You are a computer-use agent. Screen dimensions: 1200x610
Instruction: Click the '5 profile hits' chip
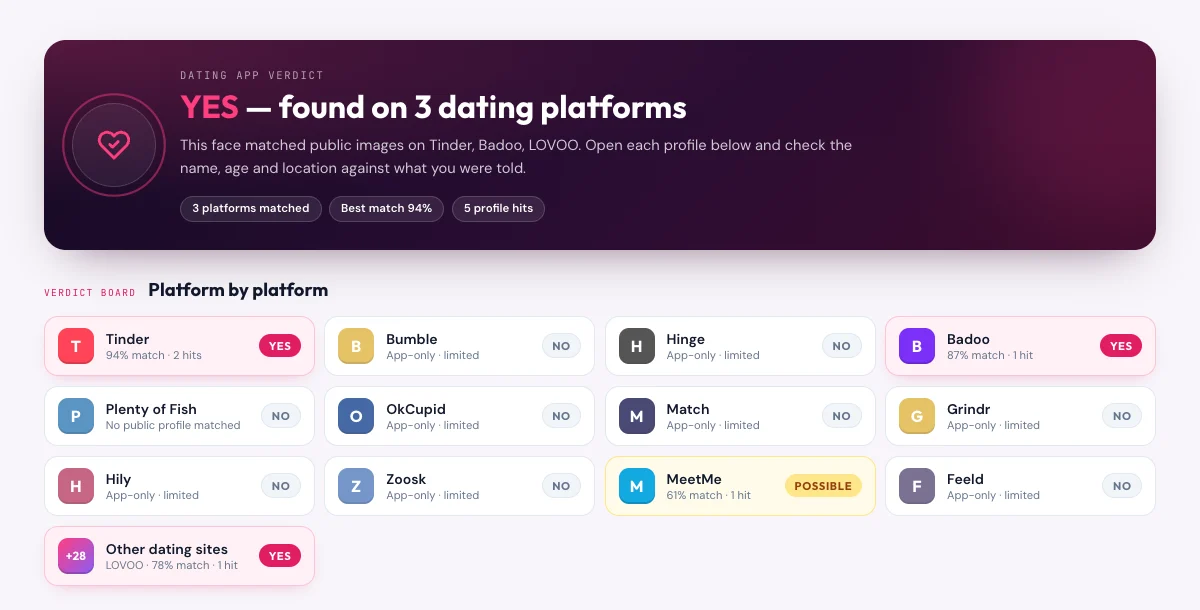(498, 208)
